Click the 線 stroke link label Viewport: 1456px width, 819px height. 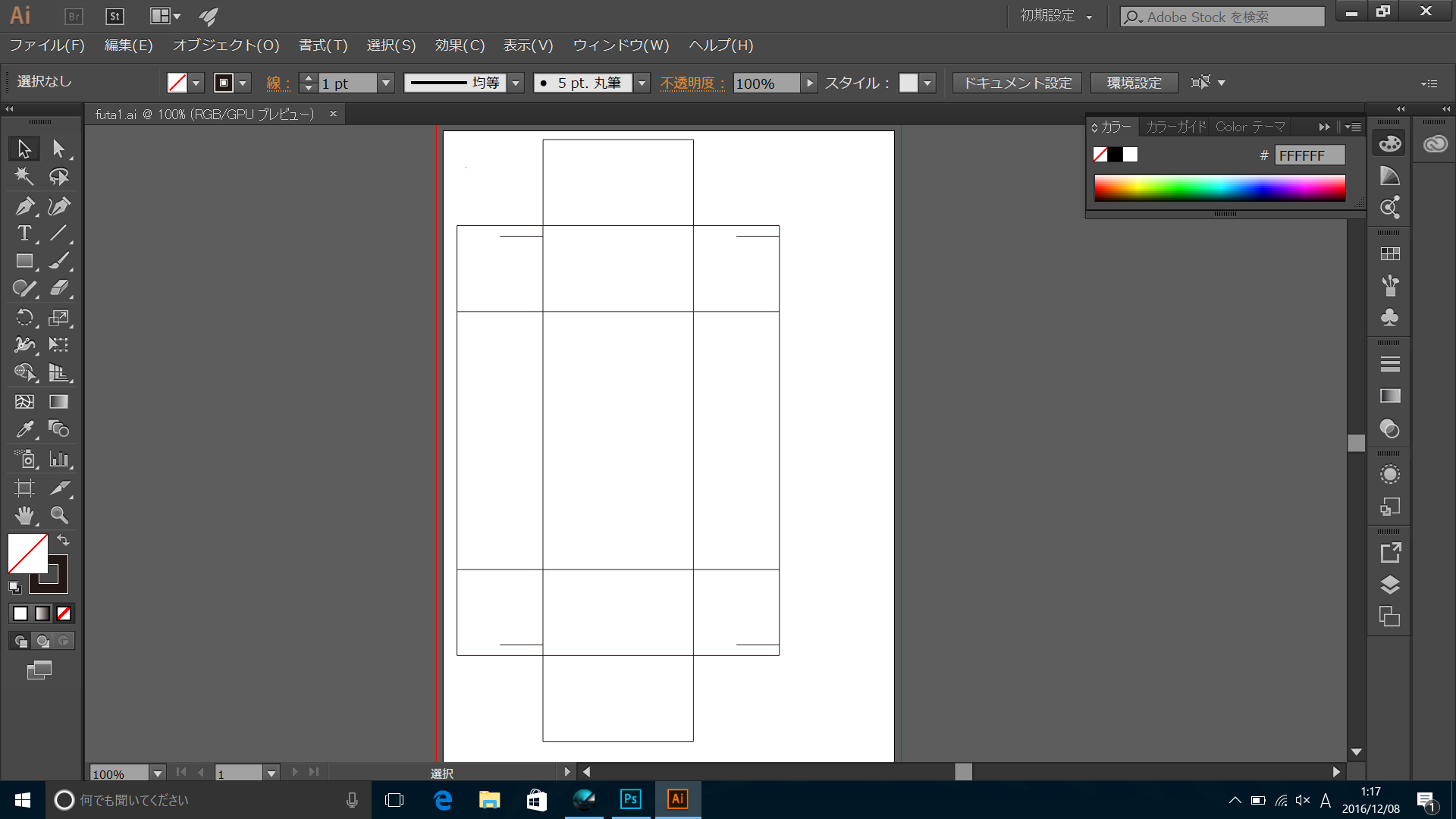click(x=278, y=83)
